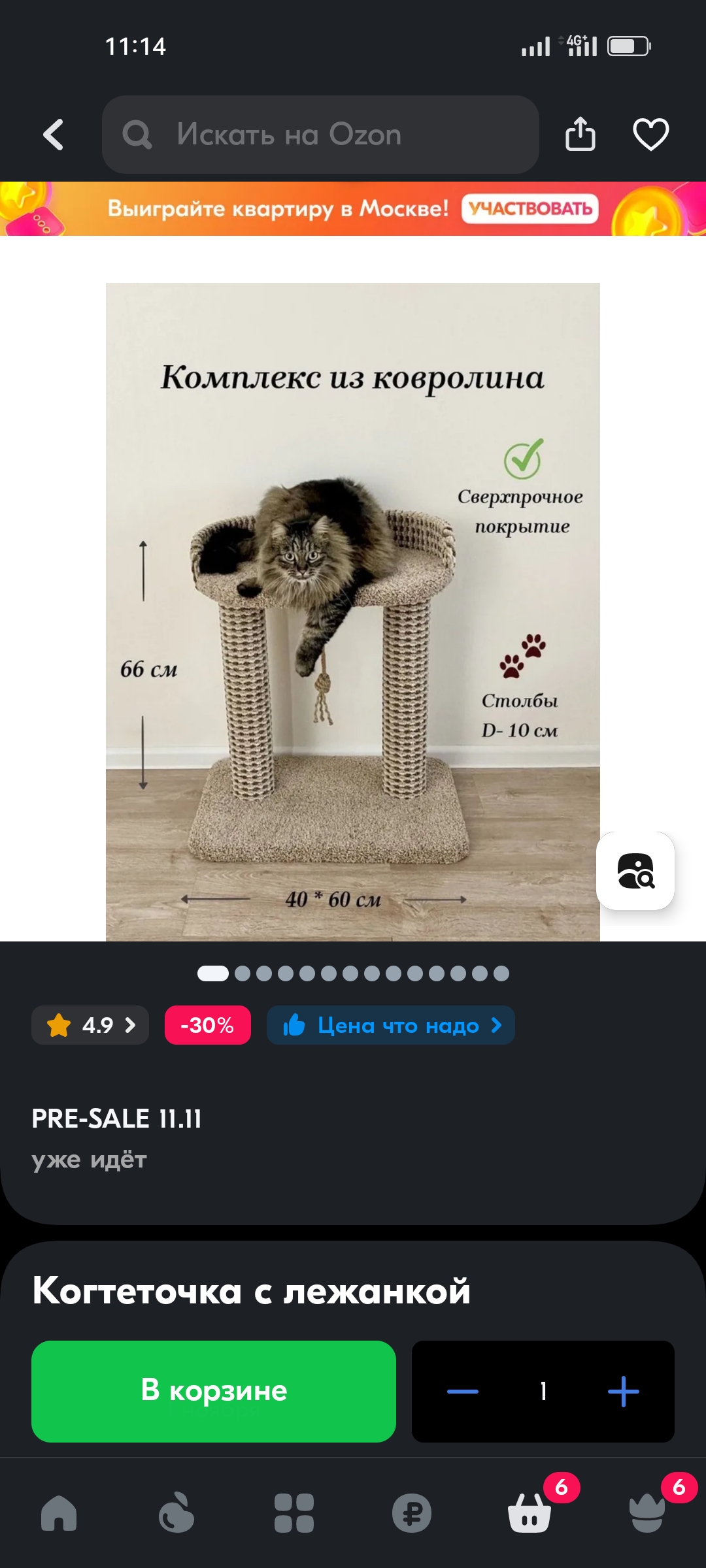This screenshot has width=706, height=1568.
Task: Increase quantity with the plus button
Action: (624, 1392)
